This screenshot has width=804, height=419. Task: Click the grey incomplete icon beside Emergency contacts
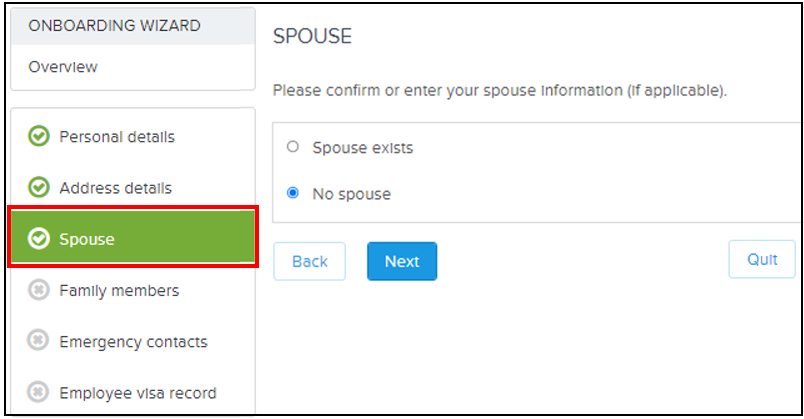coord(38,341)
